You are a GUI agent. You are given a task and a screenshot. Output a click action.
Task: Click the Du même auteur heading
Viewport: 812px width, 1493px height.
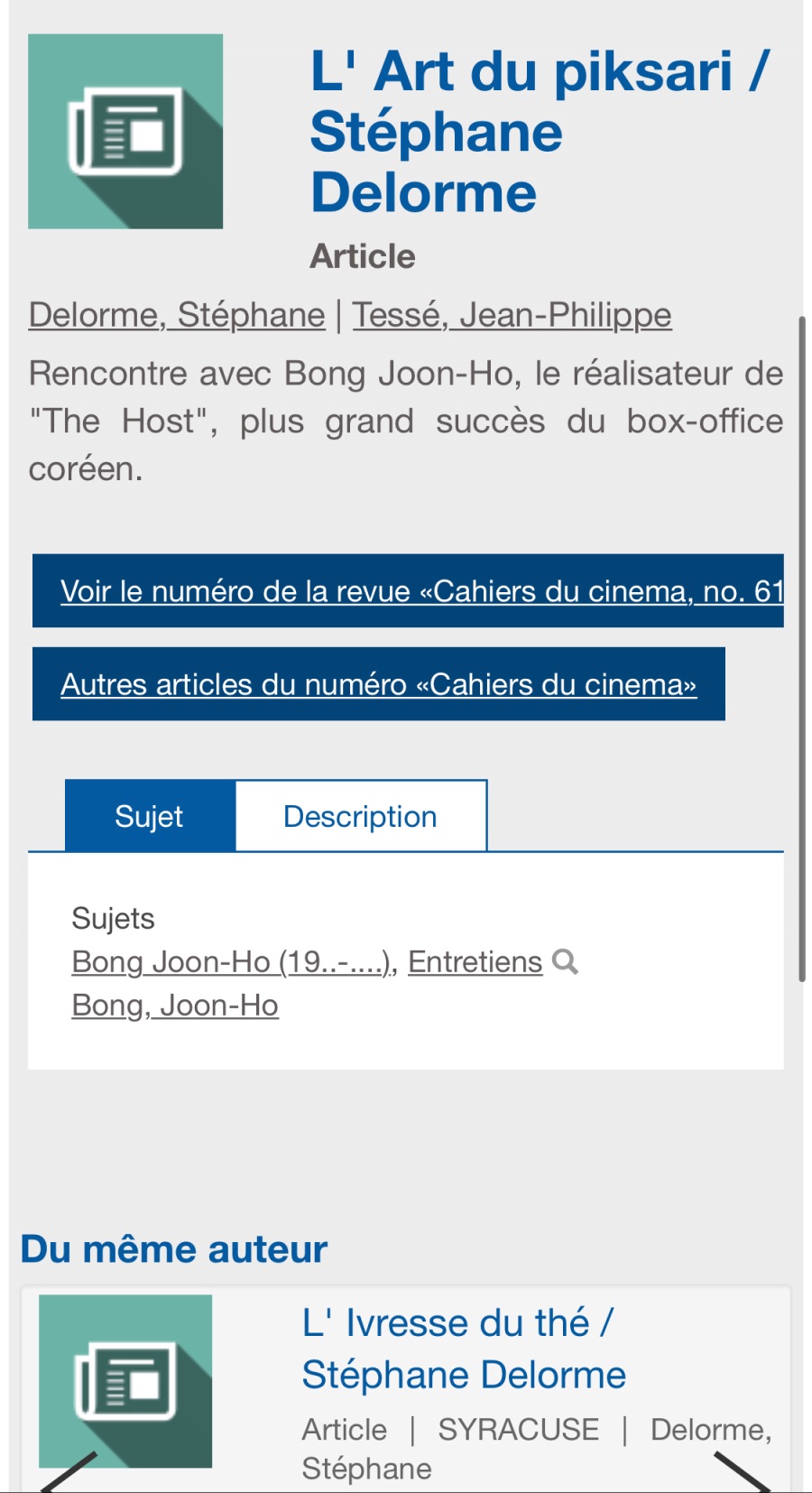point(174,1249)
